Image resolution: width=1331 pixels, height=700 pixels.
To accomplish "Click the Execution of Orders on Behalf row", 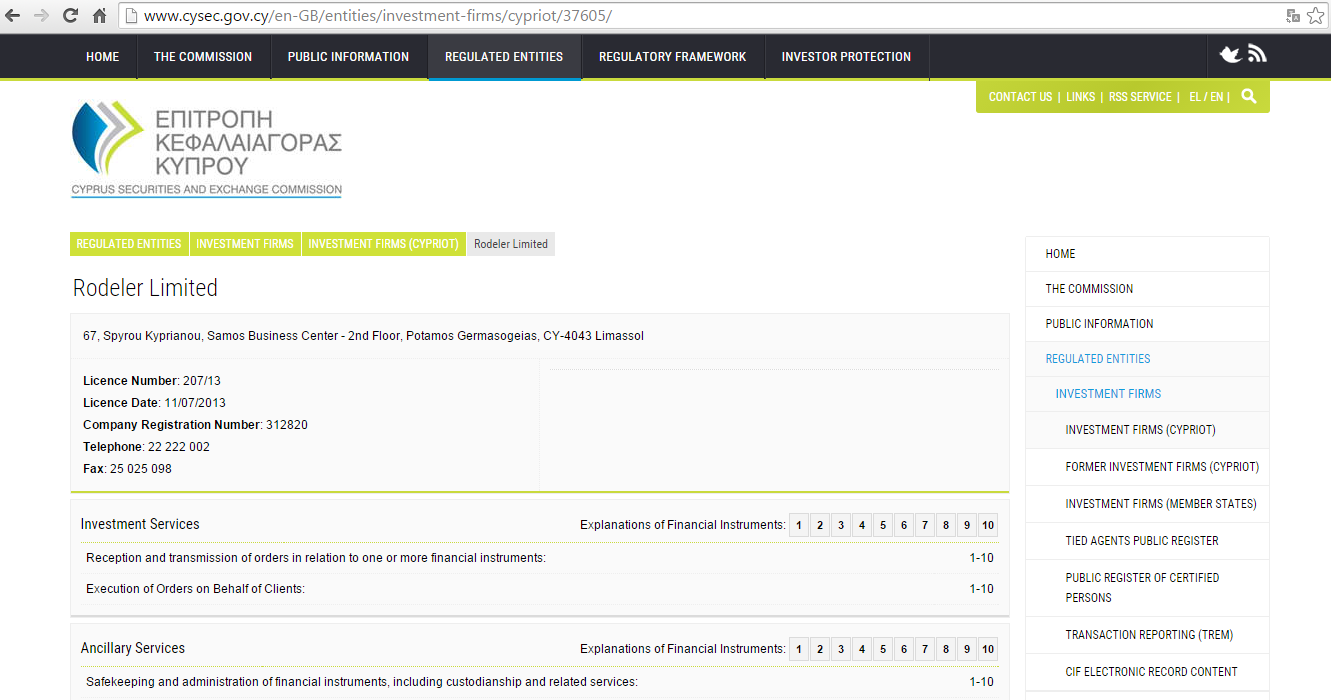I will tap(540, 589).
